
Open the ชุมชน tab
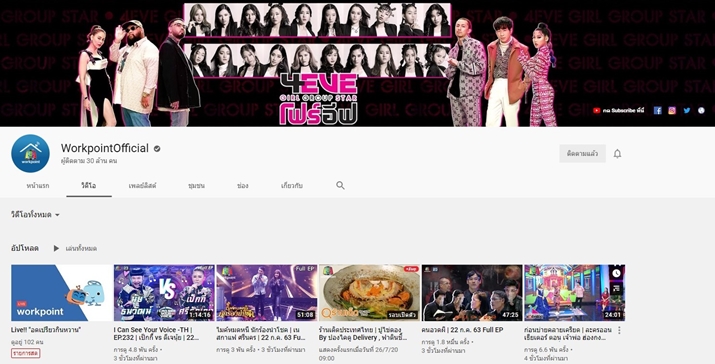coord(197,186)
